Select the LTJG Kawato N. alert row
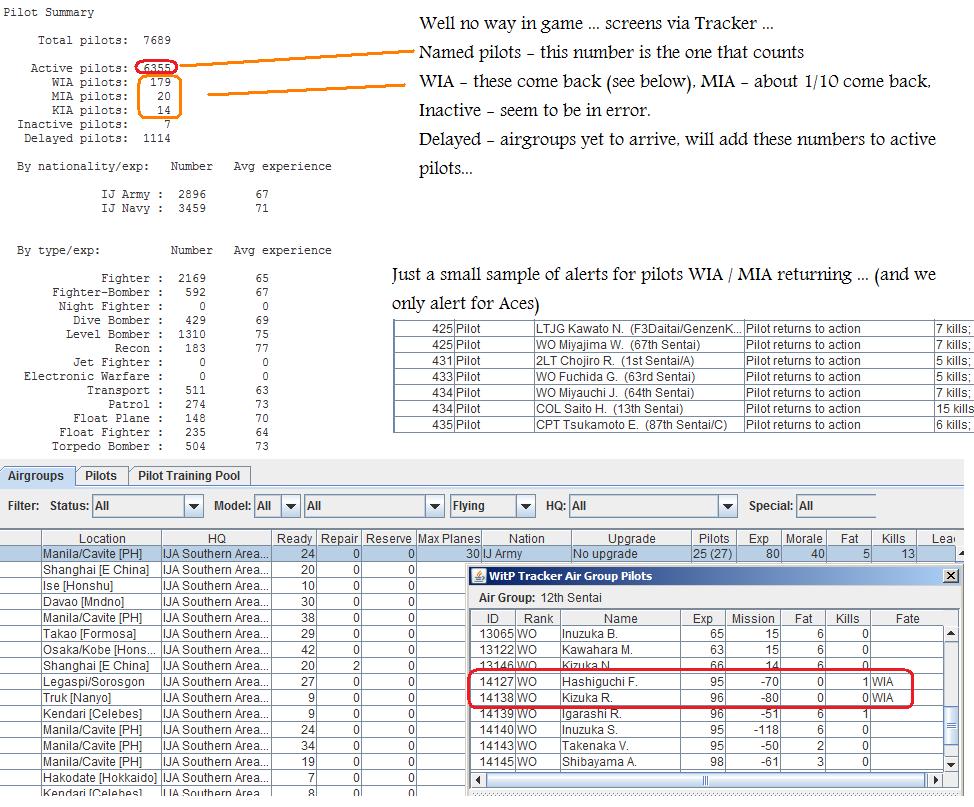The height and width of the screenshot is (807, 974). click(x=683, y=329)
